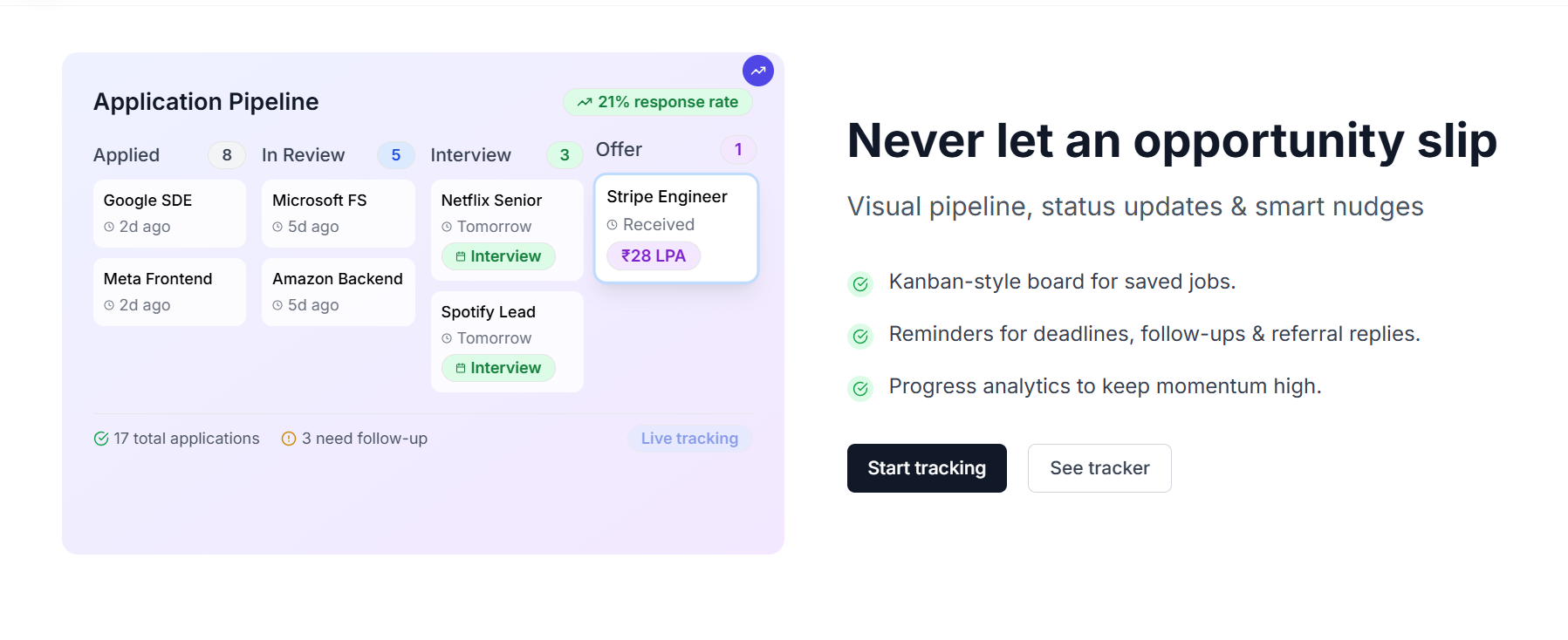Screen dimensions: 1568x640
Task: Click the Interview tag on Netflix Senior
Action: [x=498, y=256]
